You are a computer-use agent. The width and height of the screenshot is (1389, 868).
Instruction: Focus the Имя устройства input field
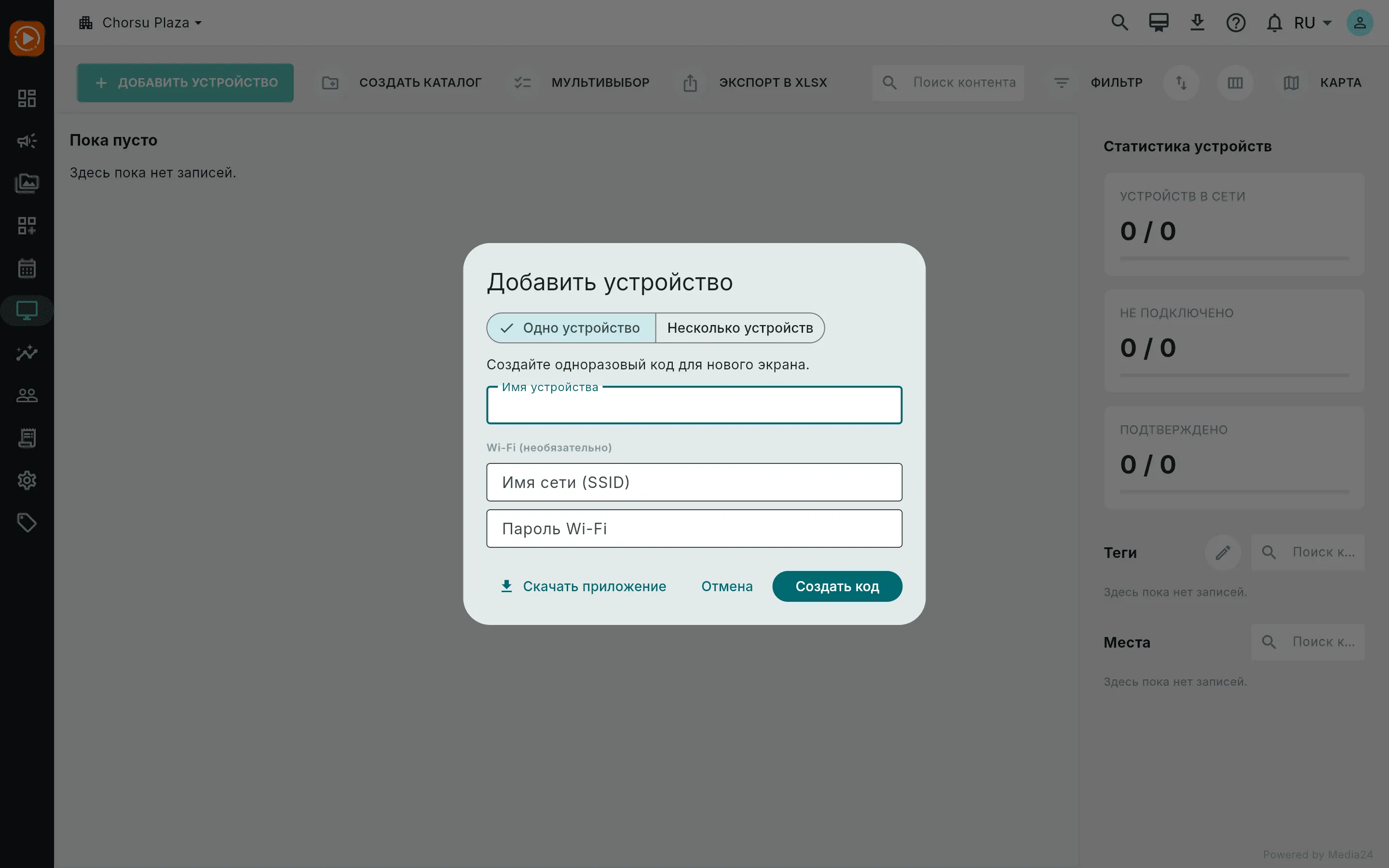coord(694,405)
